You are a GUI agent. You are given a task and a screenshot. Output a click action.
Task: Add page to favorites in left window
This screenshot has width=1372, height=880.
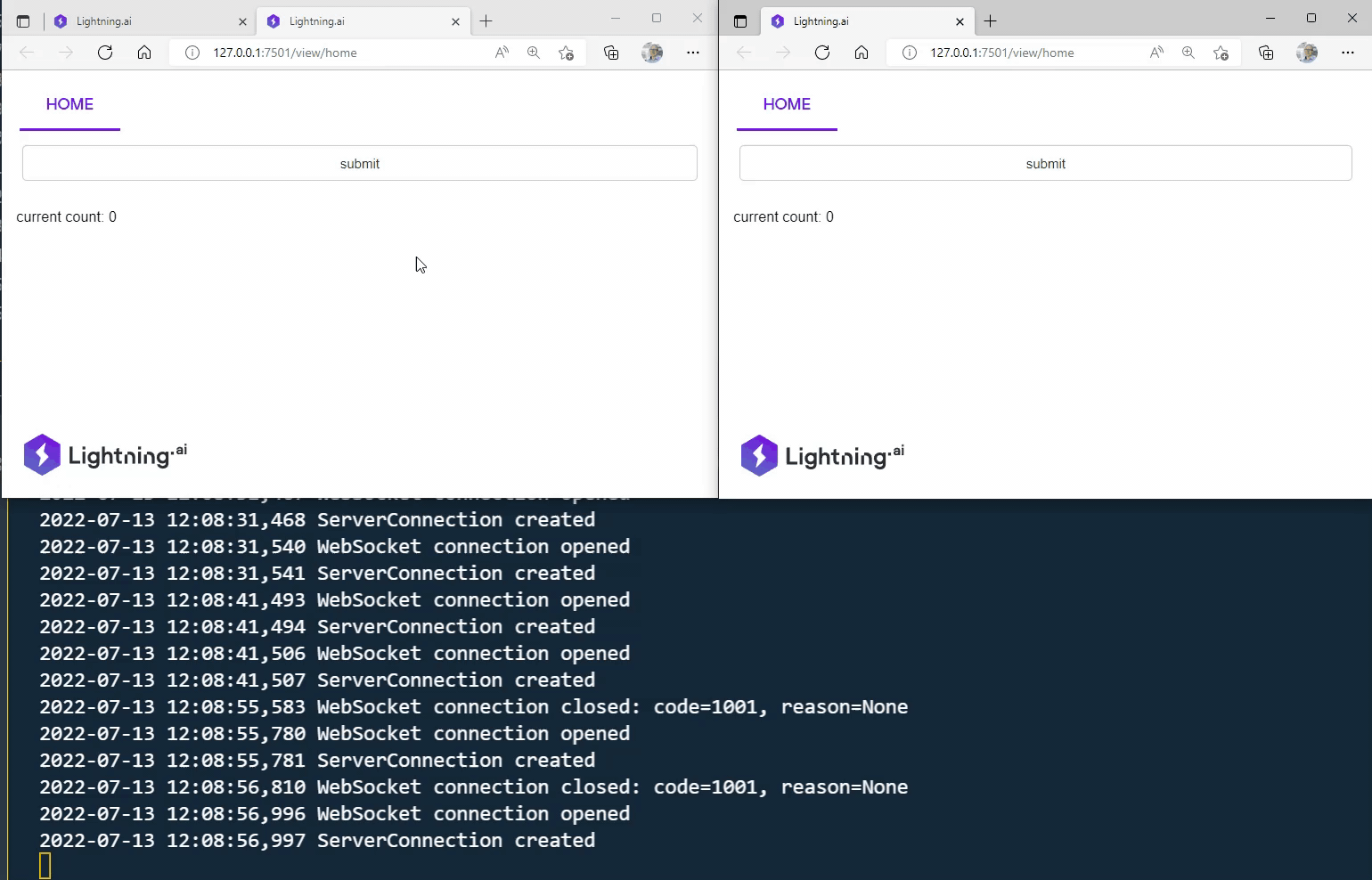point(566,53)
